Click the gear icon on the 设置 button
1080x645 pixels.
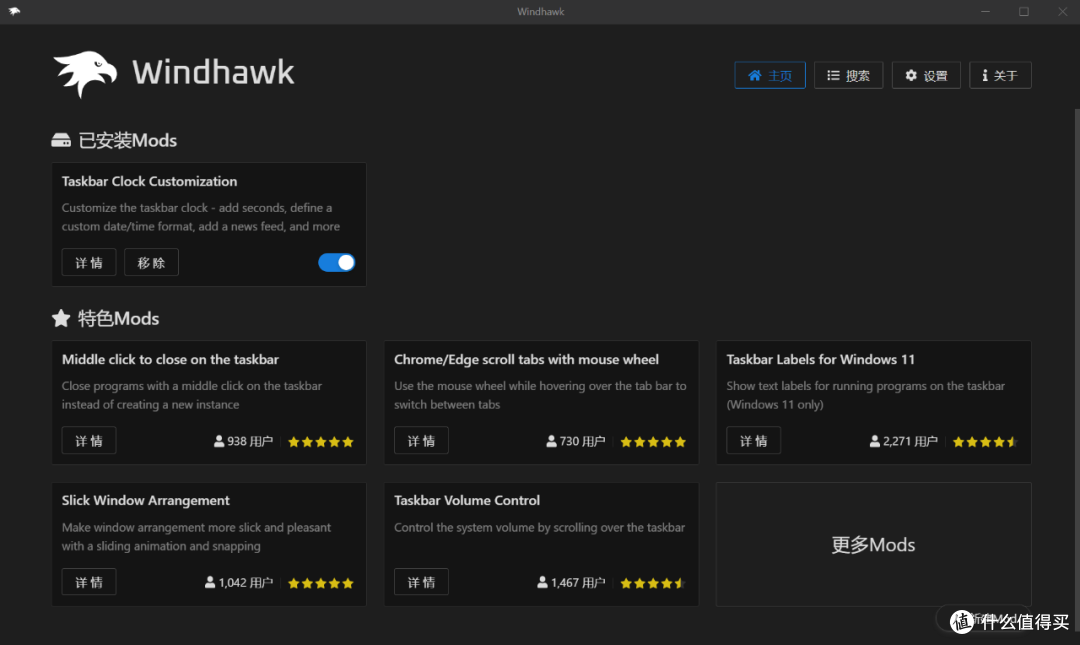(x=909, y=74)
